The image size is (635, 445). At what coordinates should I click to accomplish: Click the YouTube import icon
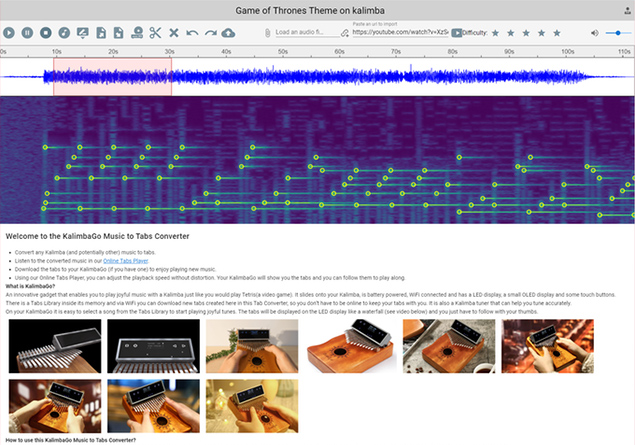pos(456,33)
